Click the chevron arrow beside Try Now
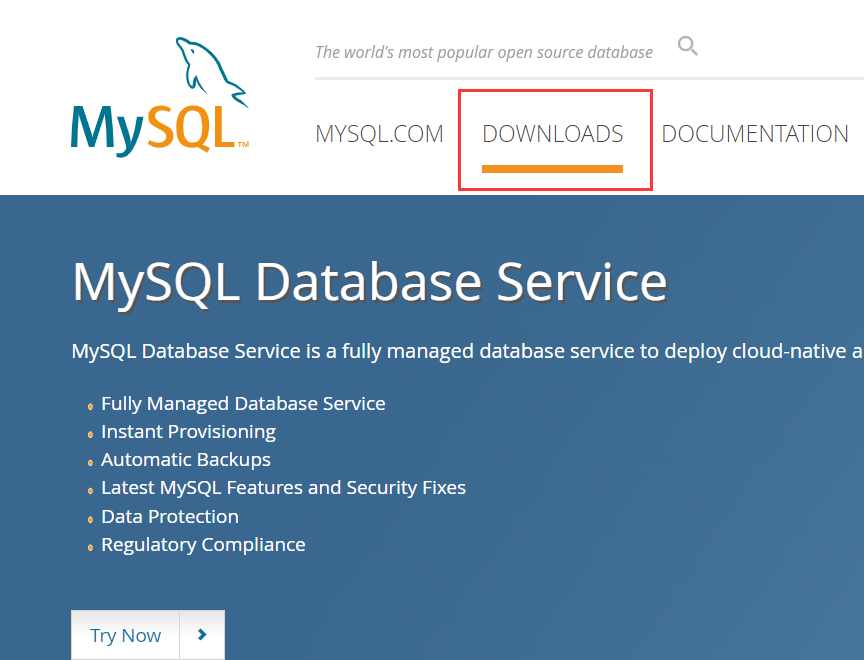Viewport: 864px width, 660px height. 202,635
